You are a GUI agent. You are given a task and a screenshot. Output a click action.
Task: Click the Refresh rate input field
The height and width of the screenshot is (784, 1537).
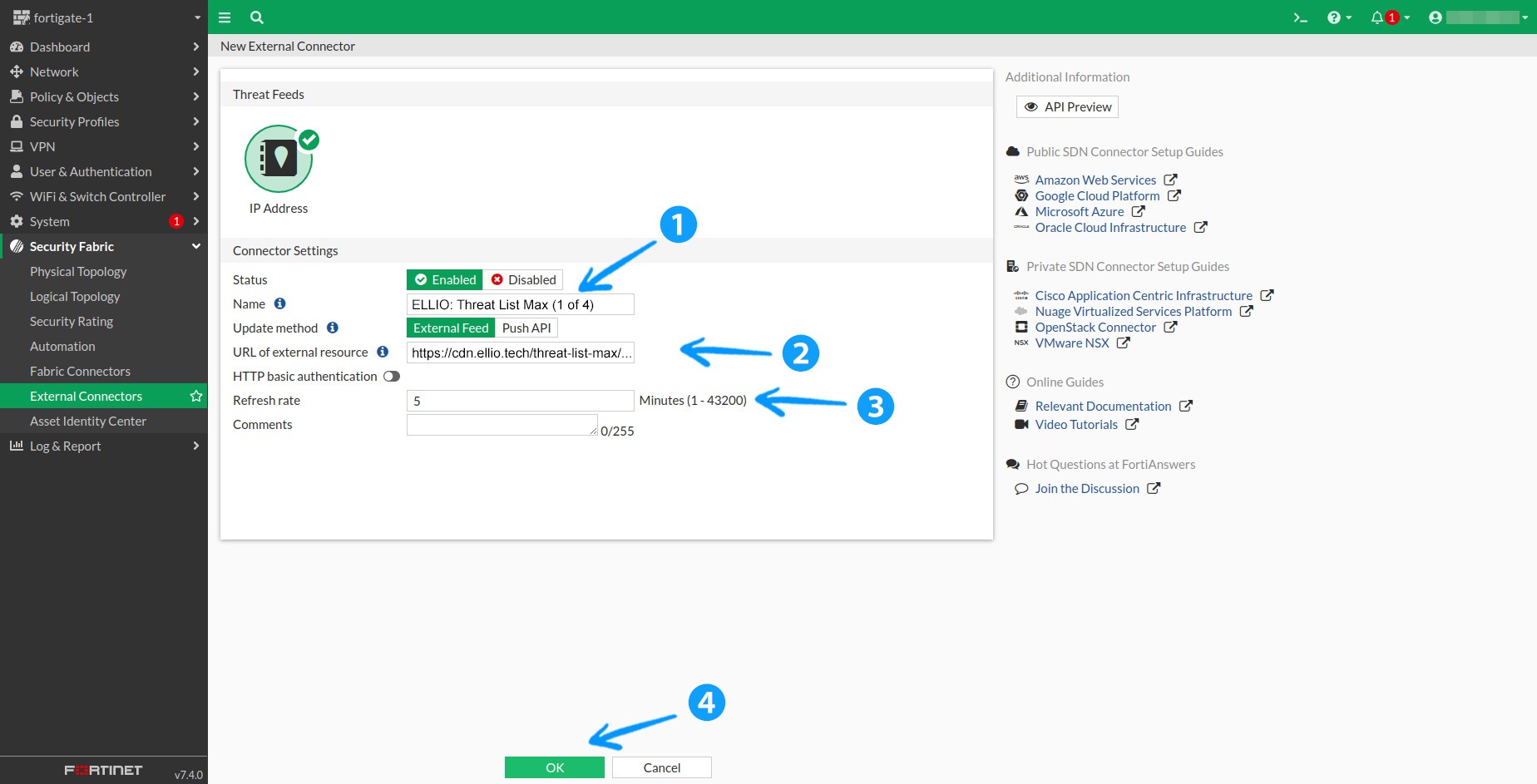(x=520, y=401)
